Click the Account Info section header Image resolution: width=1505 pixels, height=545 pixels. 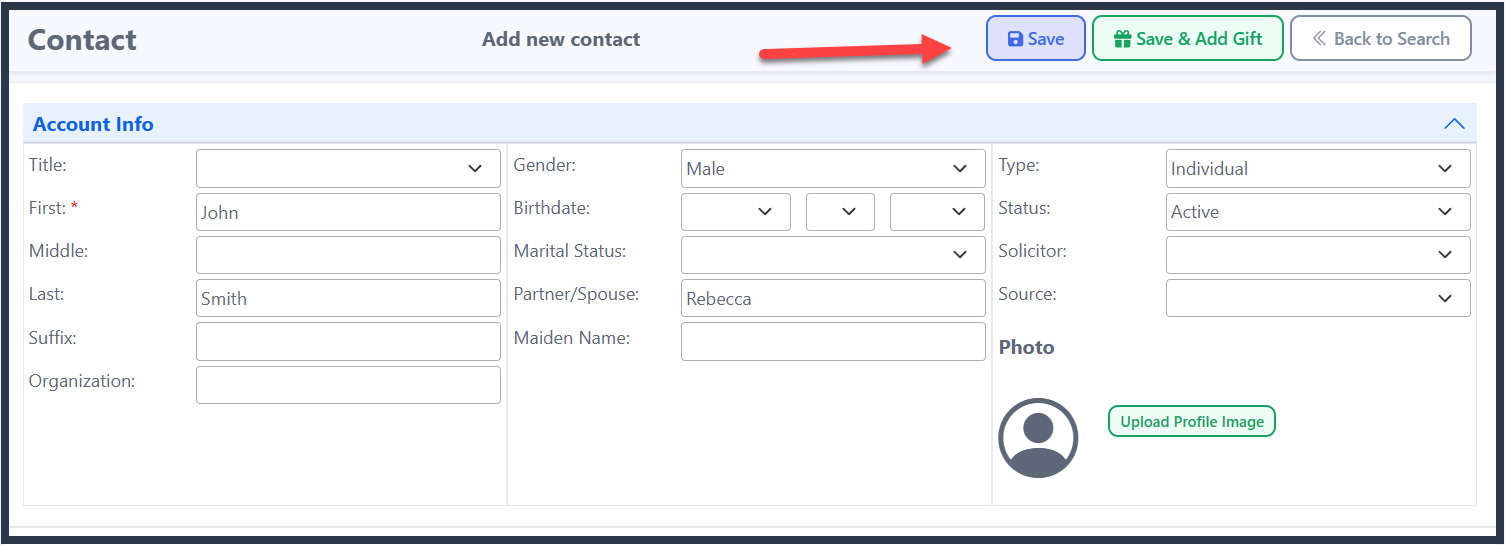[x=750, y=124]
